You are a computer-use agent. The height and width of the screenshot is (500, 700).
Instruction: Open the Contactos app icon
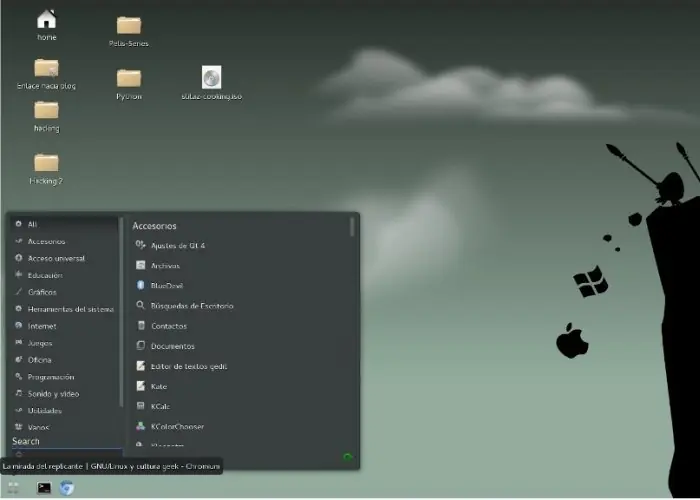coord(141,325)
